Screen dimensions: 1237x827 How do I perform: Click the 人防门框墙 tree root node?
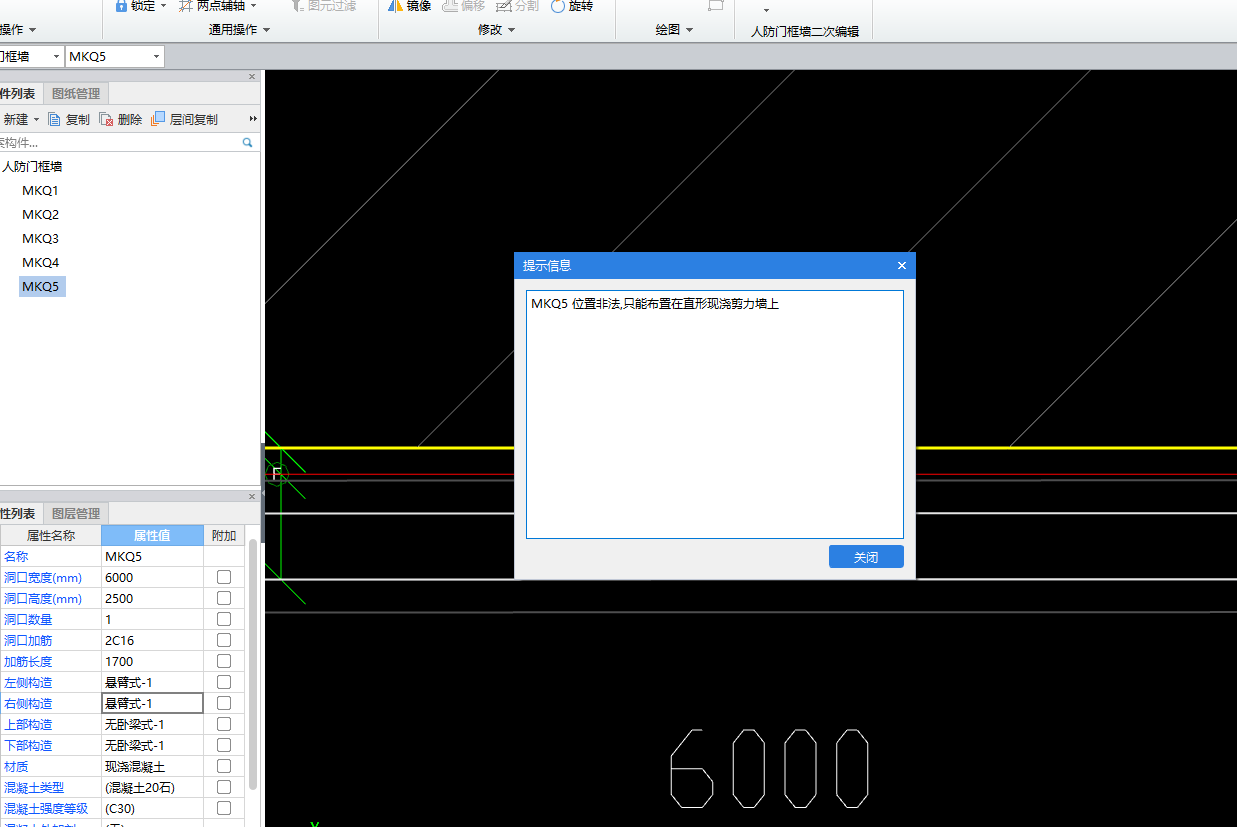pos(32,167)
